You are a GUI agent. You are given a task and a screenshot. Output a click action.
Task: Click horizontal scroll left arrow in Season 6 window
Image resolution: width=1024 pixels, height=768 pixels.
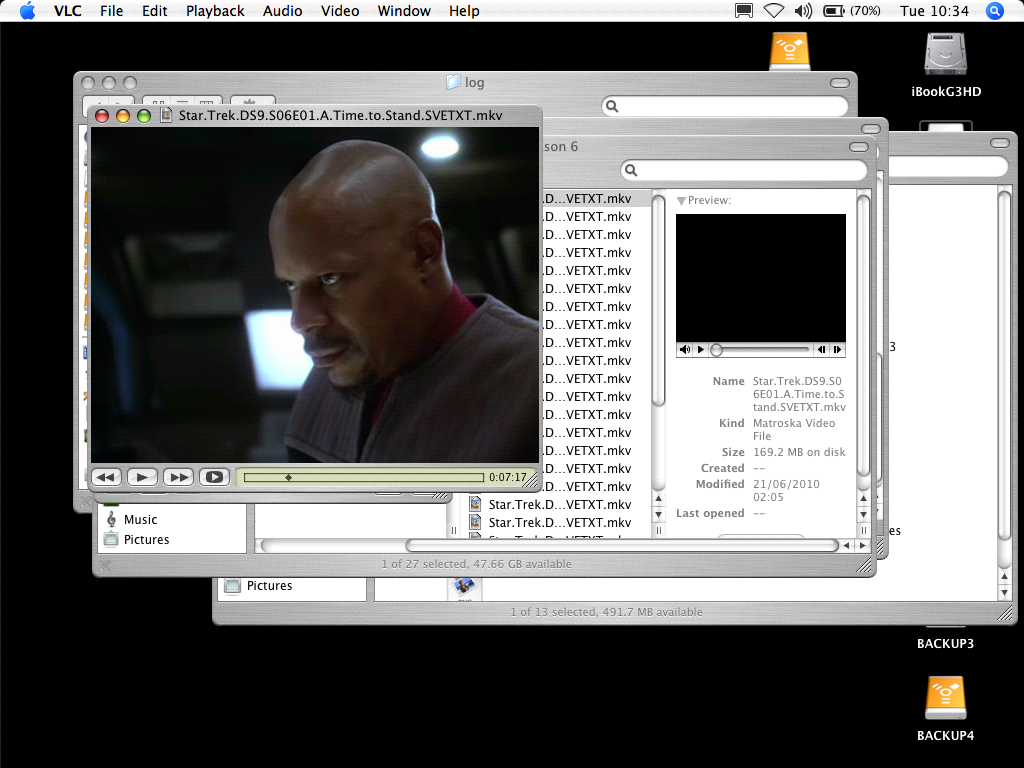(x=847, y=545)
